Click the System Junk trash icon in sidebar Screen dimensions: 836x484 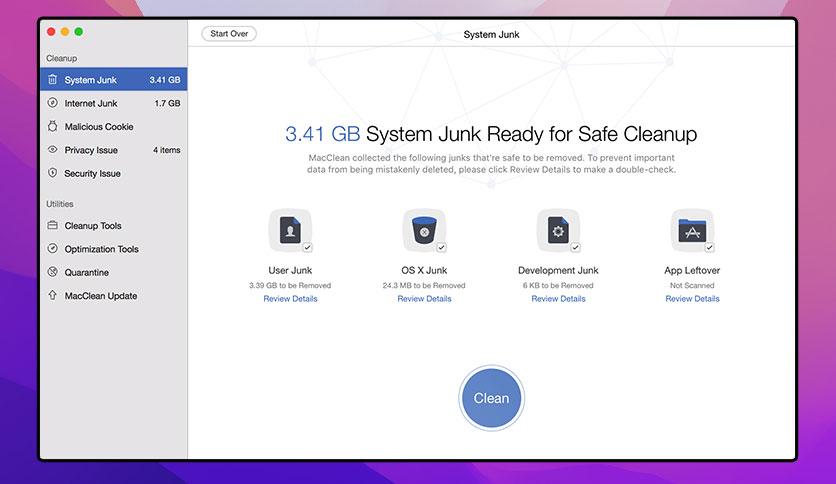click(52, 79)
